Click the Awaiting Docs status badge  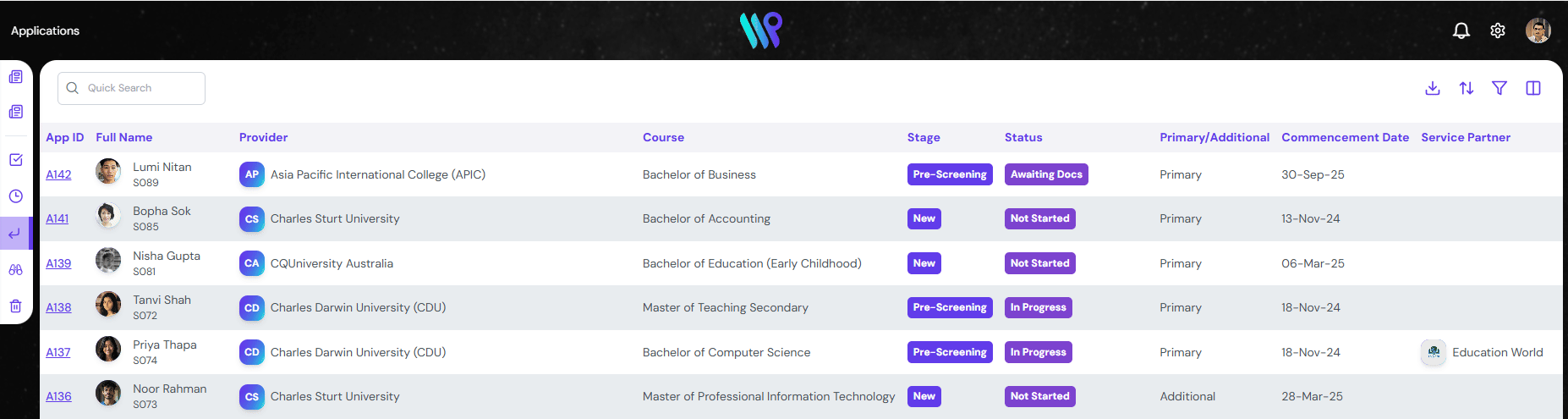coord(1046,174)
